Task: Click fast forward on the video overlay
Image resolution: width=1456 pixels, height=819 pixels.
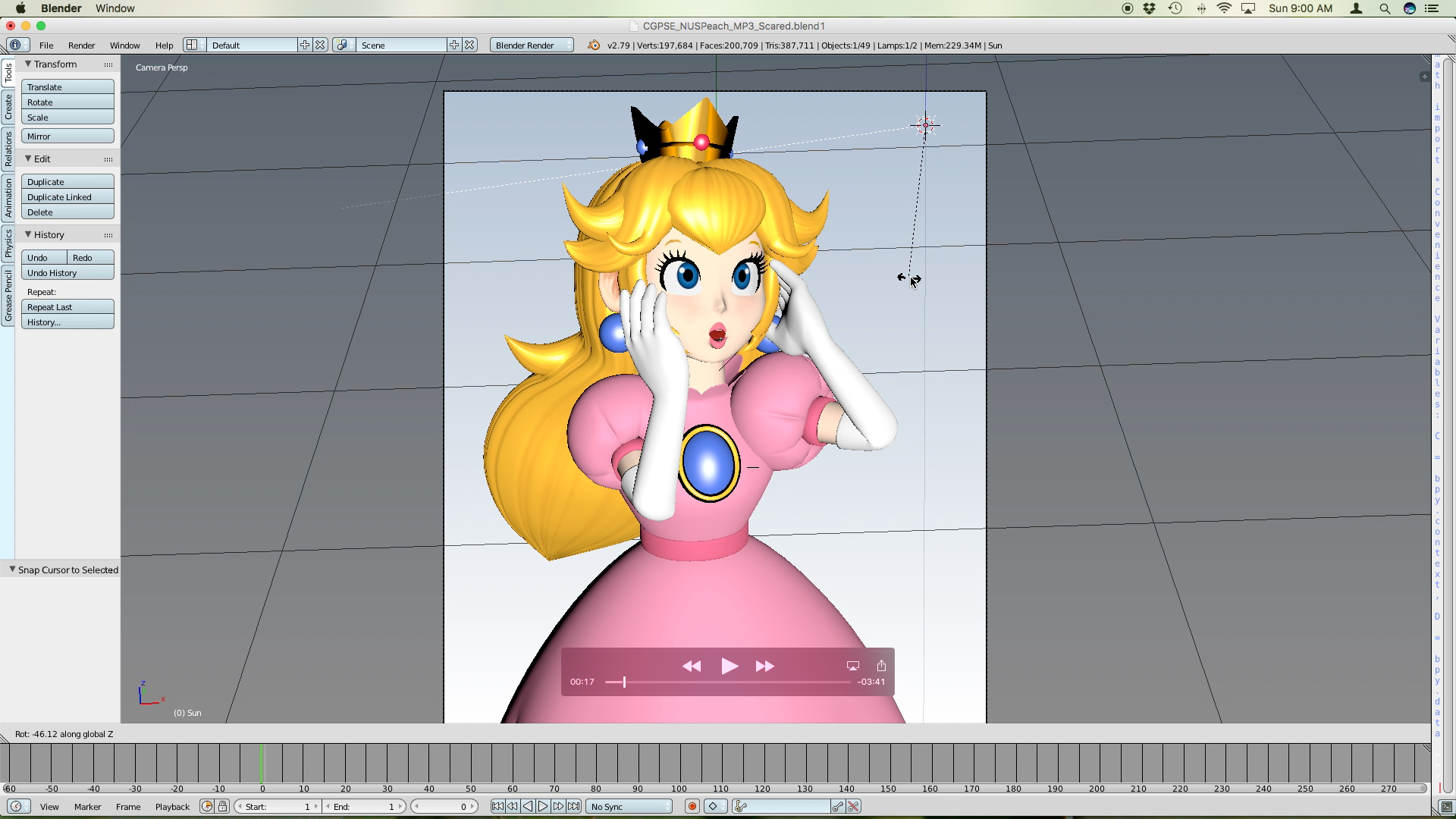Action: click(x=764, y=666)
